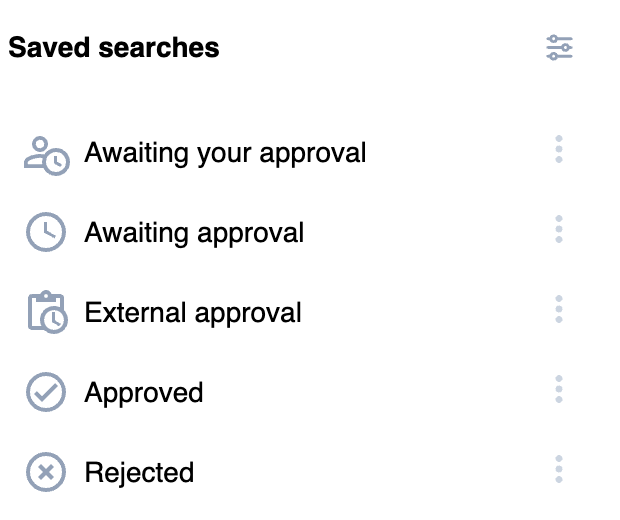Viewport: 620px width, 520px height.
Task: Click the clock icon beside Awaiting approval
Action: [x=45, y=233]
